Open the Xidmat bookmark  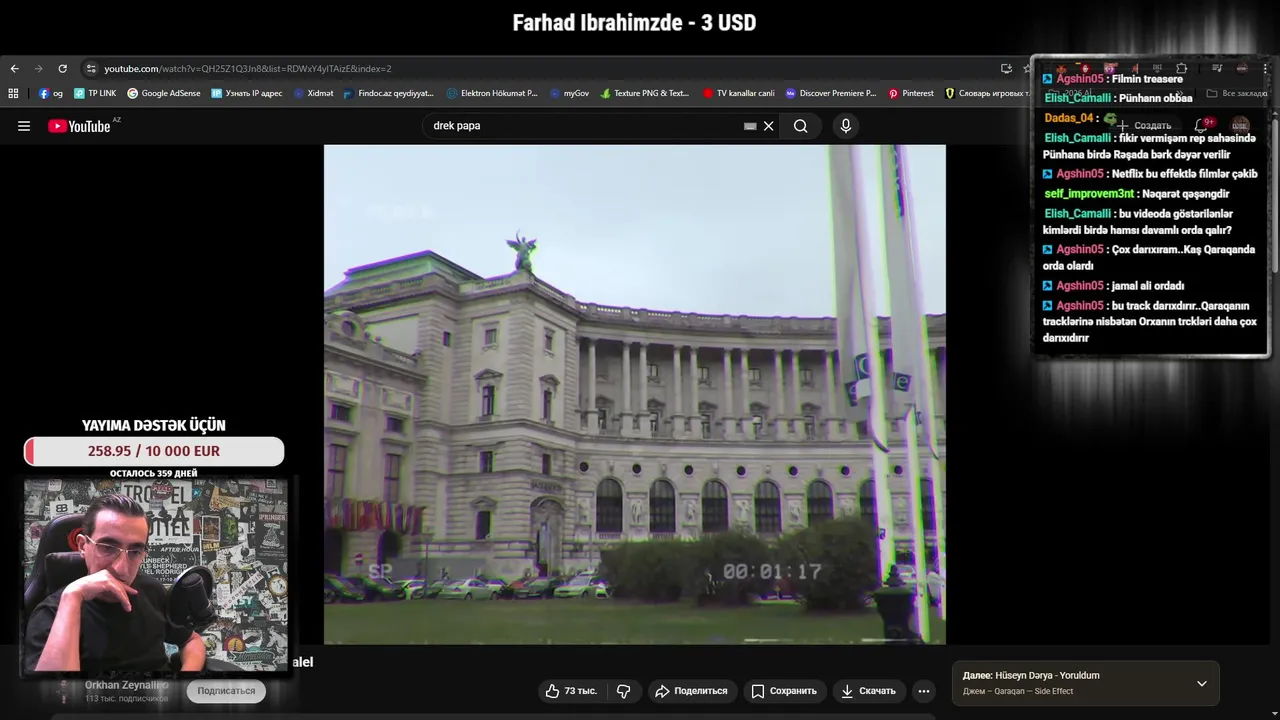[313, 93]
